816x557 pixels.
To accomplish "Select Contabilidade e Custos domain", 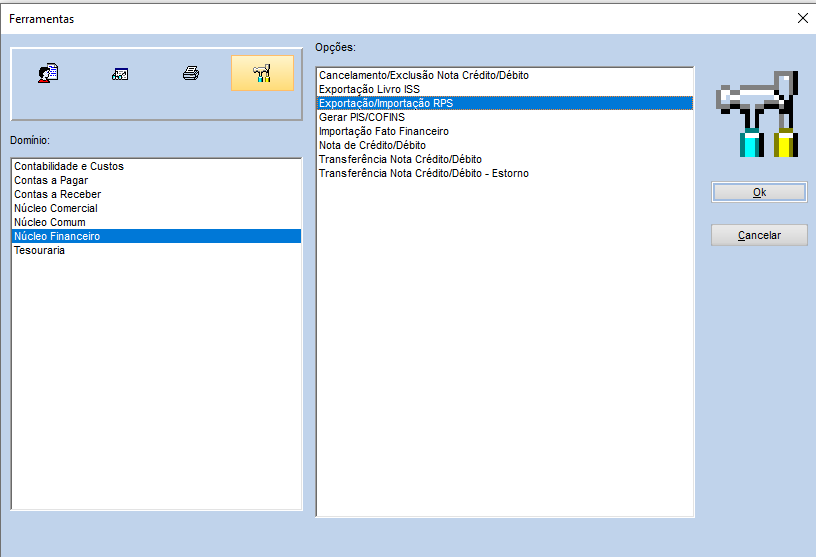I will 69,166.
